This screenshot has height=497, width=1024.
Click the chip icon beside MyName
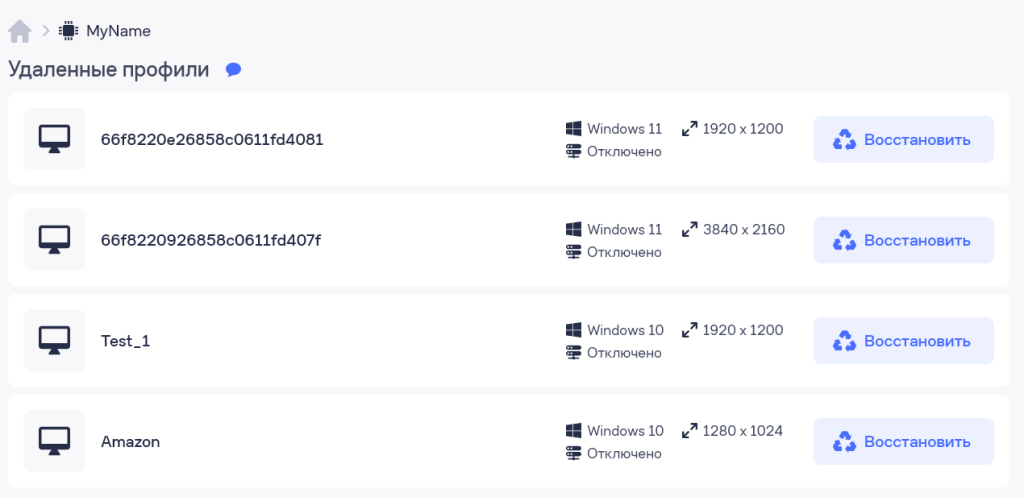click(68, 31)
